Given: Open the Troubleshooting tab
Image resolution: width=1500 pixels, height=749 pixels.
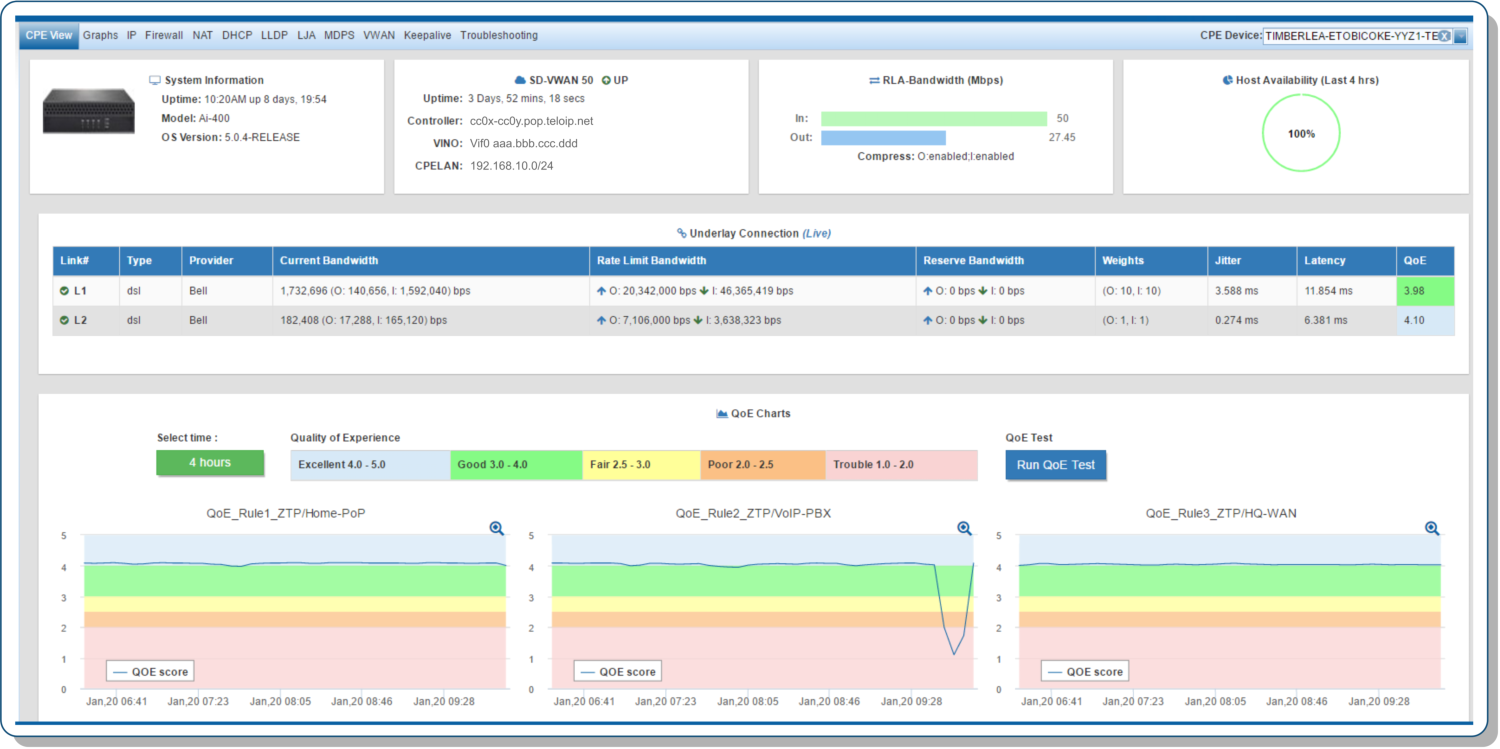Looking at the screenshot, I should (x=499, y=35).
